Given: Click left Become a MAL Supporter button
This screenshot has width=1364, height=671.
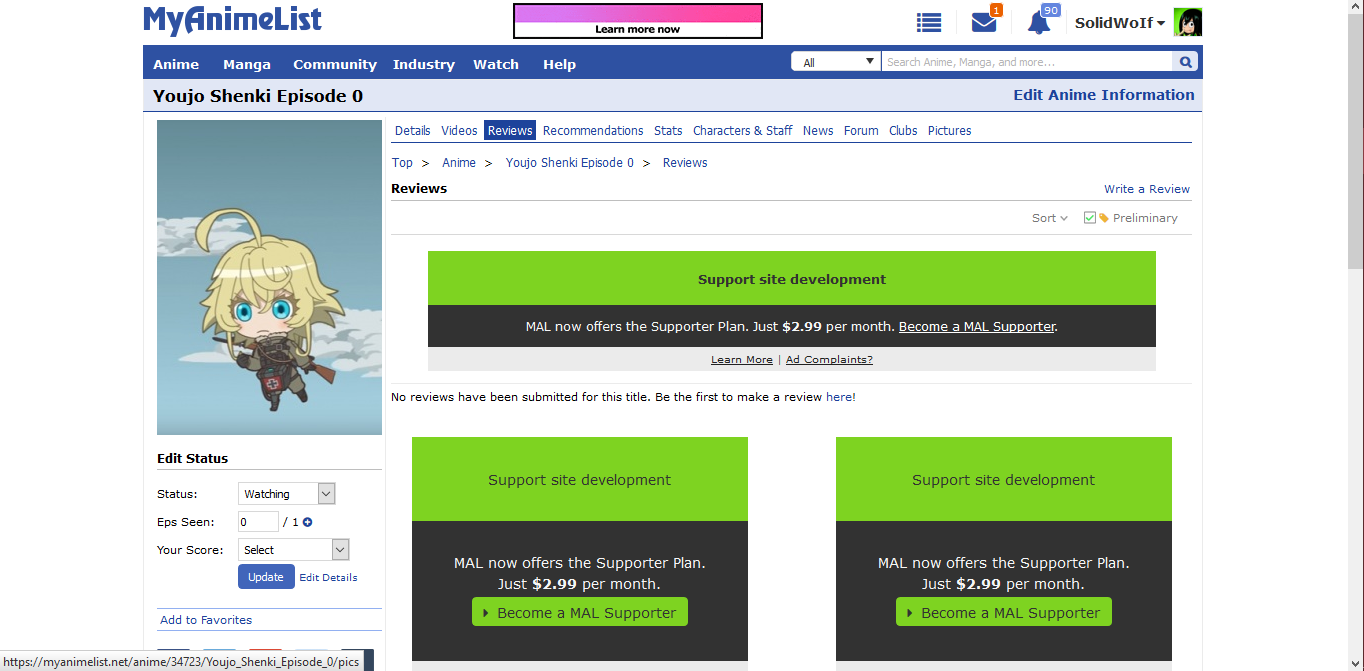Looking at the screenshot, I should 580,613.
